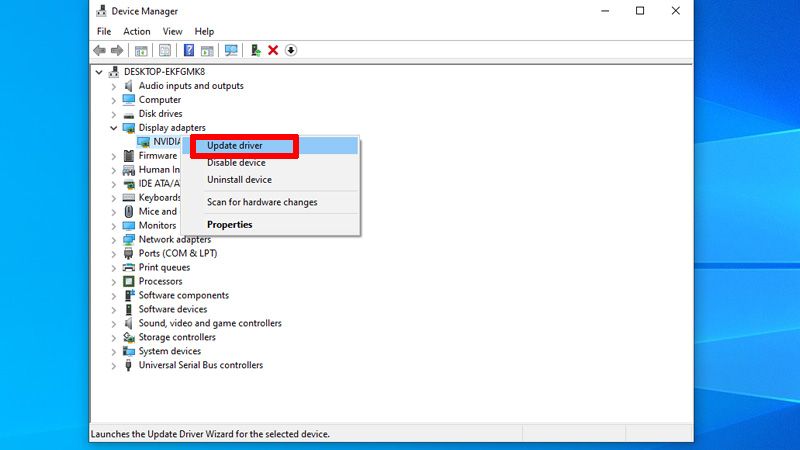This screenshot has height=450, width=800.
Task: Click the Mice category mouse icon
Action: [x=129, y=211]
